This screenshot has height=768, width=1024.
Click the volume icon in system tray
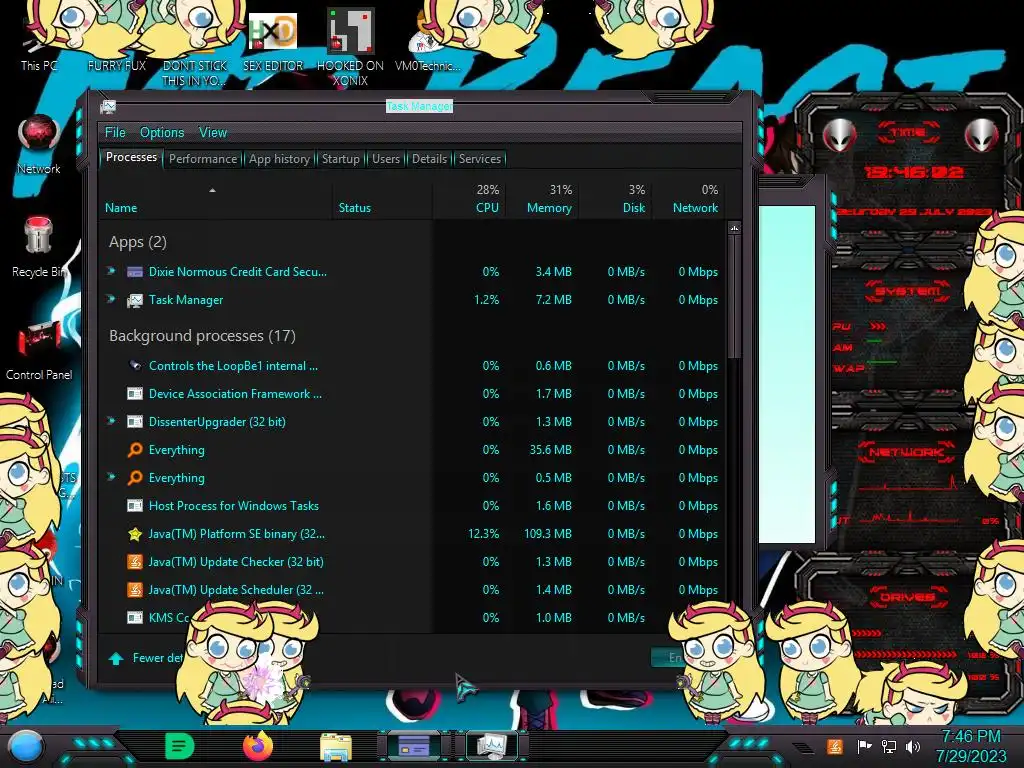(x=913, y=746)
